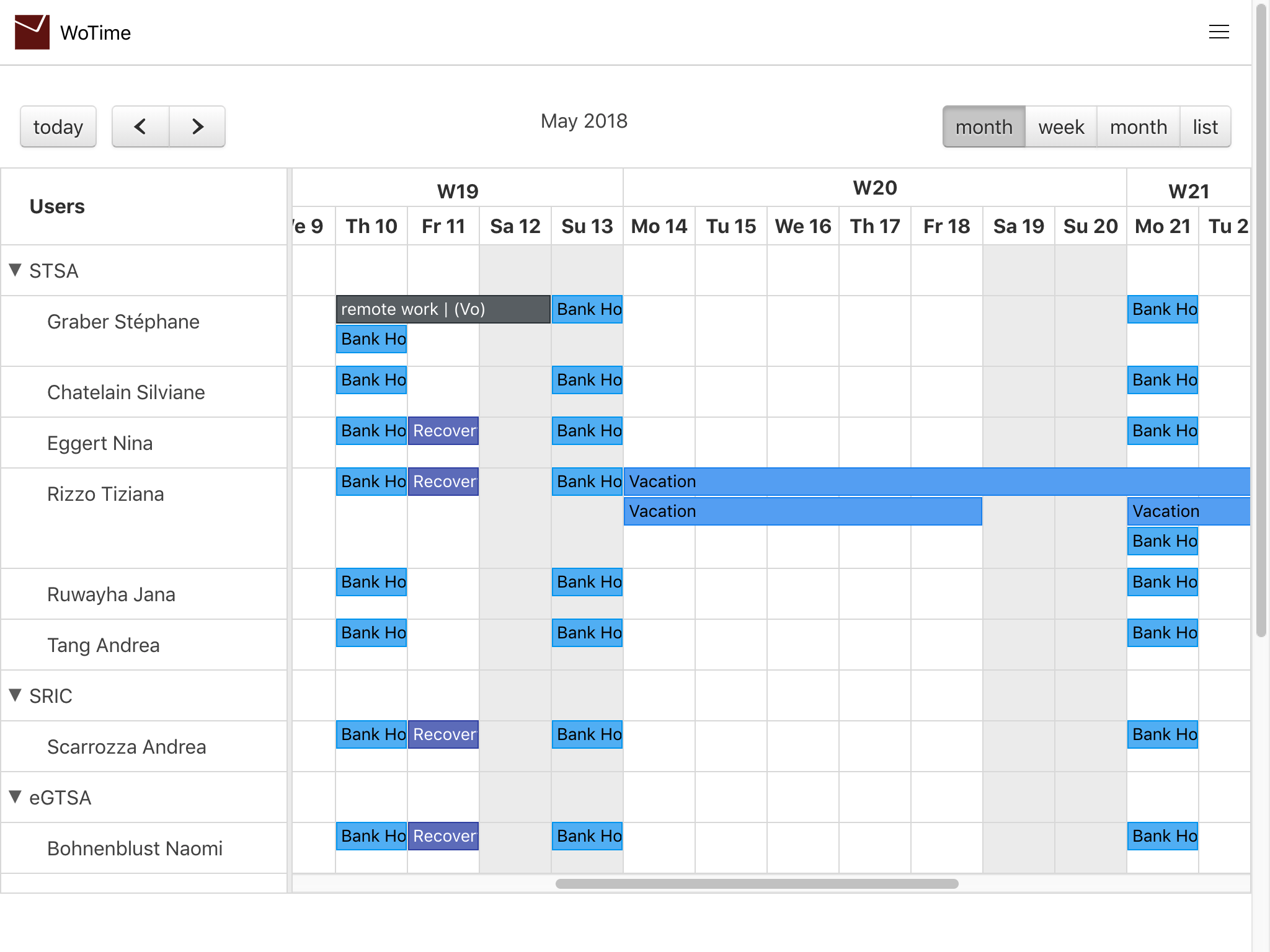Collapse the STSA group
This screenshot has width=1270, height=952.
[16, 270]
